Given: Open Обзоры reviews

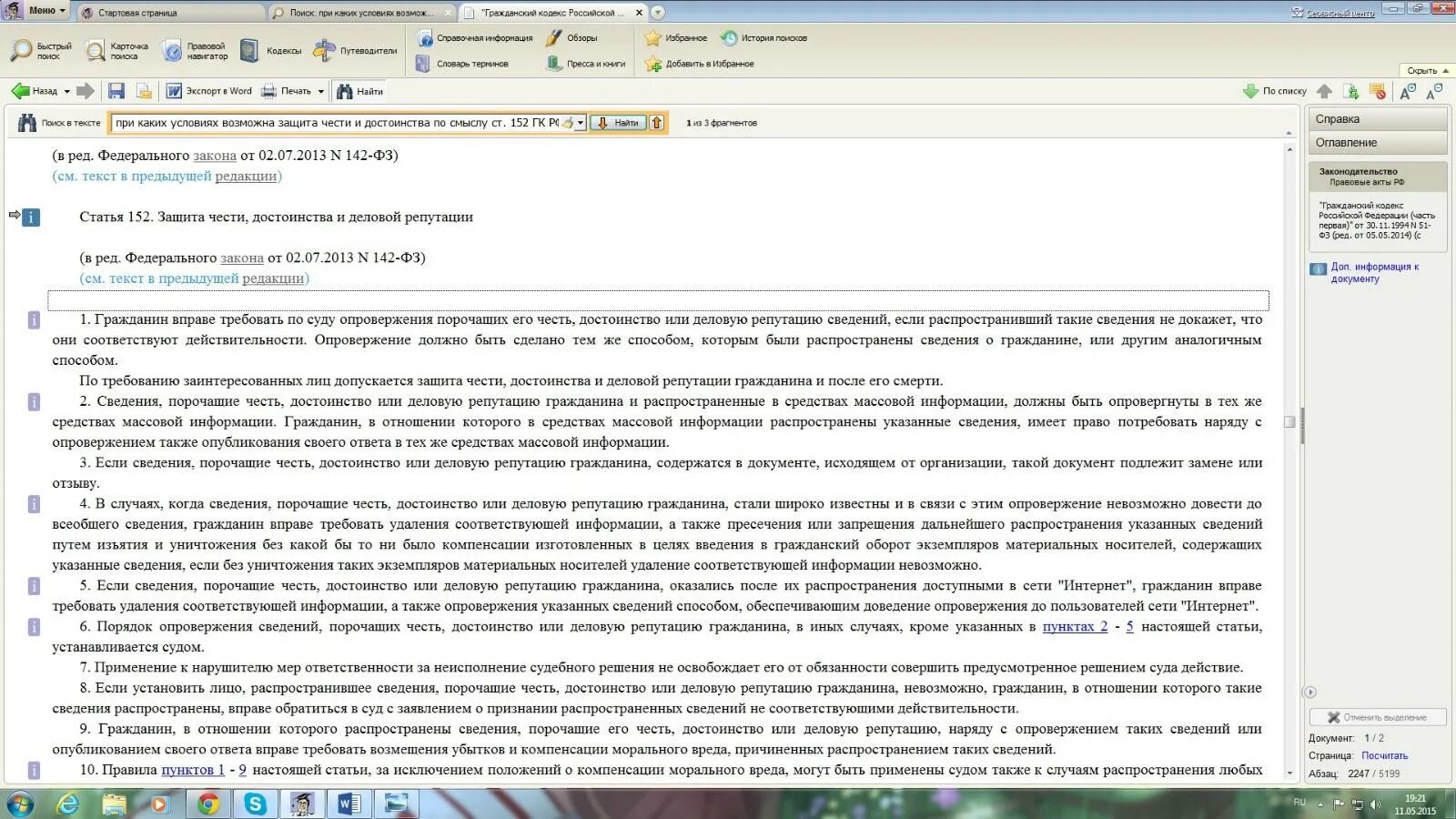Looking at the screenshot, I should pyautogui.click(x=571, y=38).
